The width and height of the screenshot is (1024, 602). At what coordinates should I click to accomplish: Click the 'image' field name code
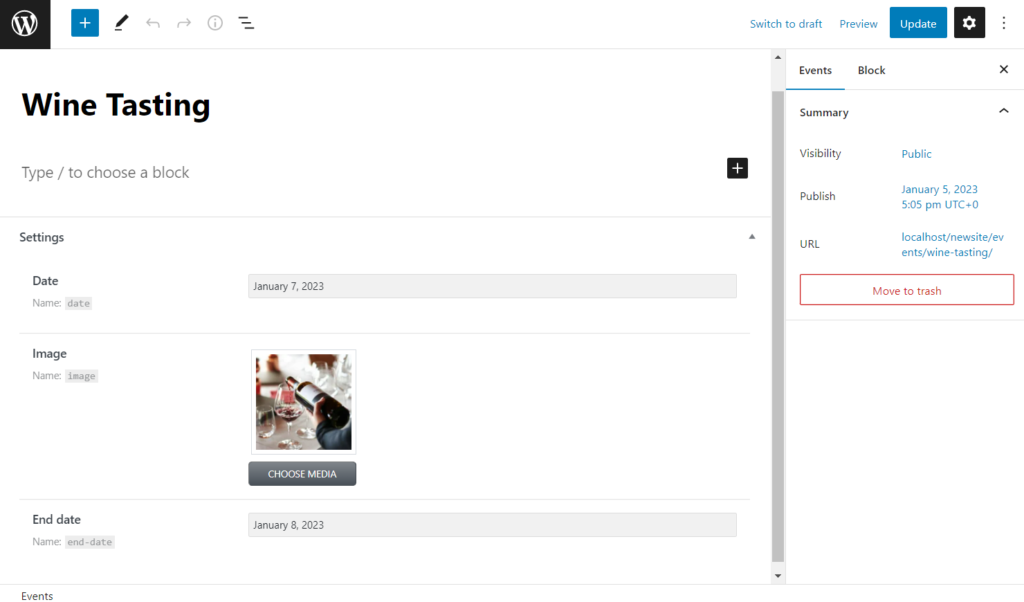tap(82, 376)
